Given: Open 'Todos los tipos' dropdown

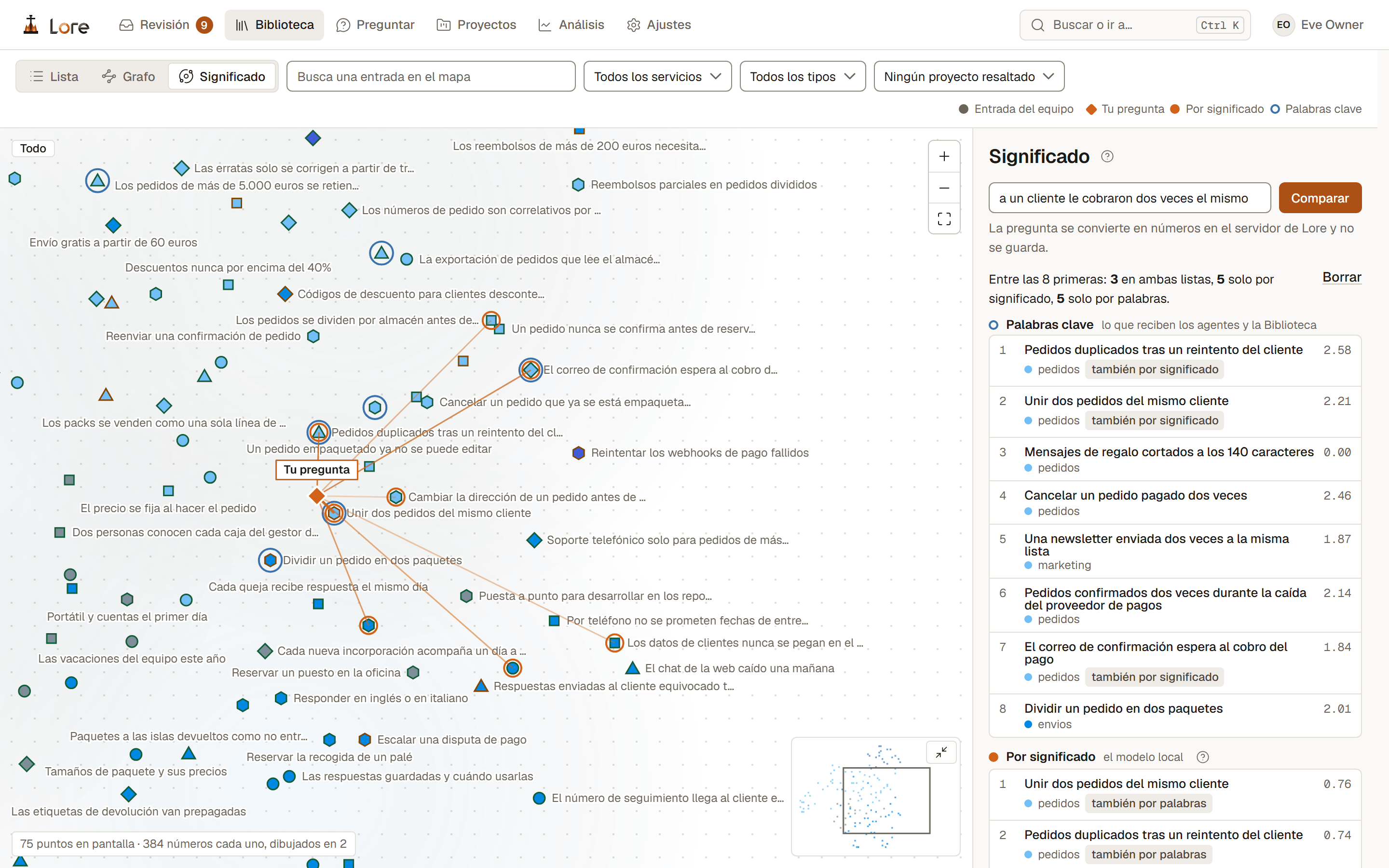Looking at the screenshot, I should click(802, 76).
